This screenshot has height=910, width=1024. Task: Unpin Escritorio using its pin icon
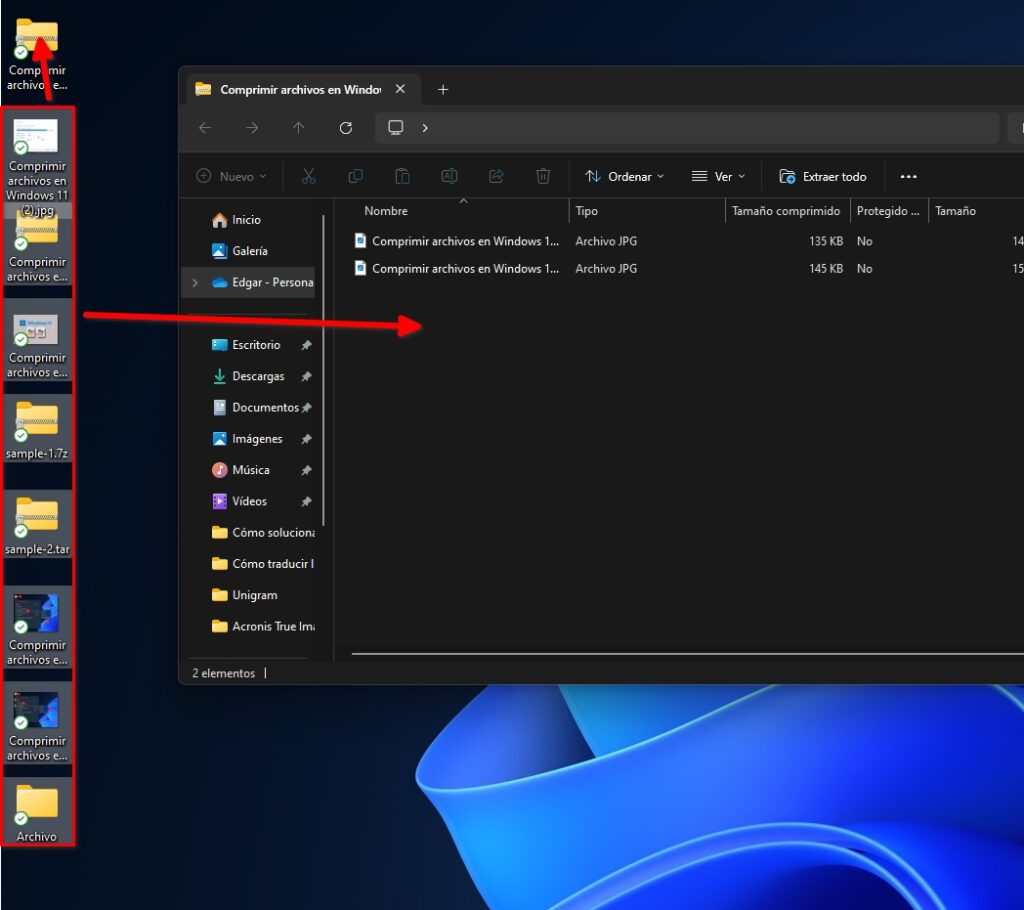306,345
